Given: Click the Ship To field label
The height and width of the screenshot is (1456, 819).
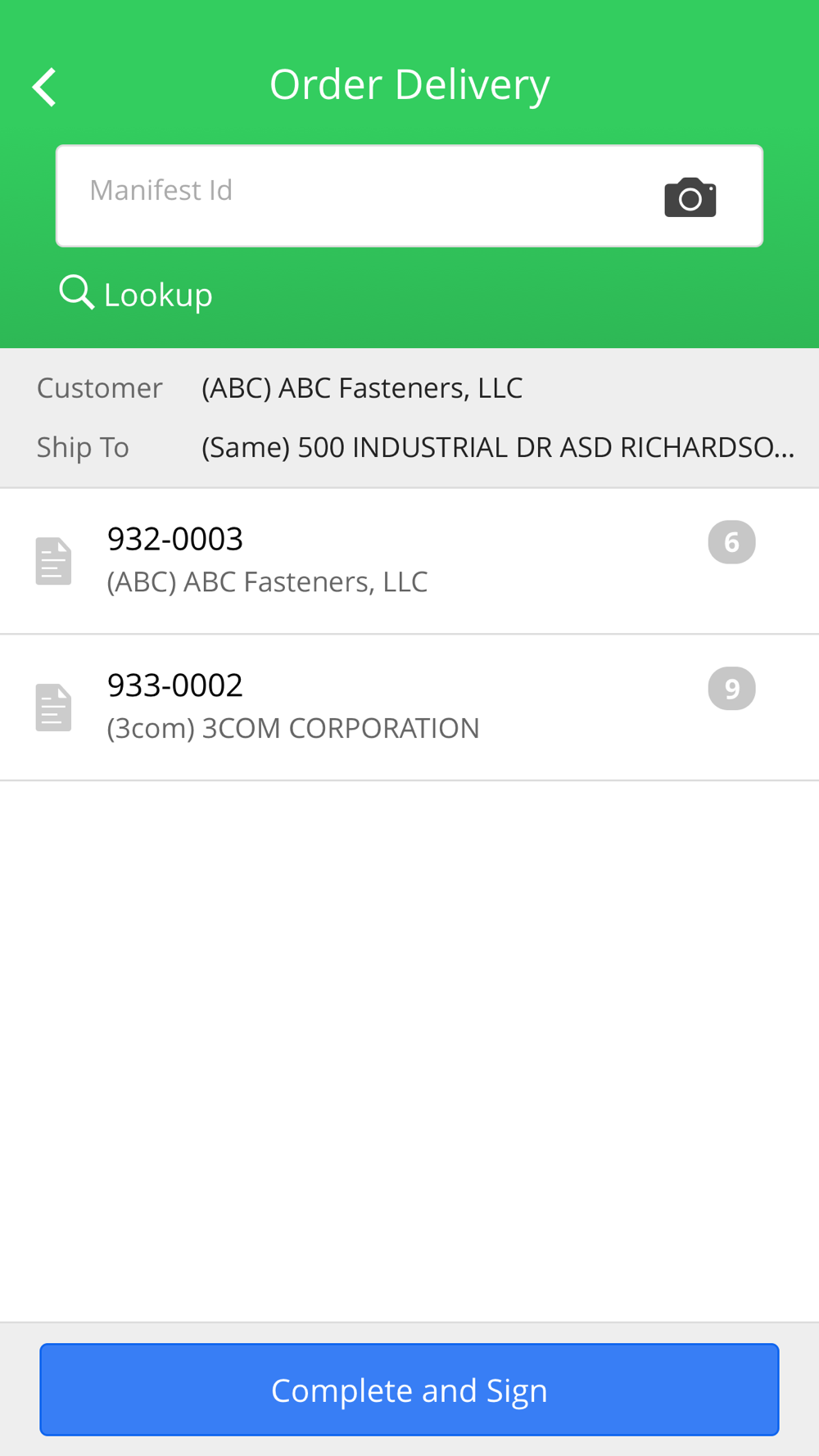Looking at the screenshot, I should pos(83,447).
